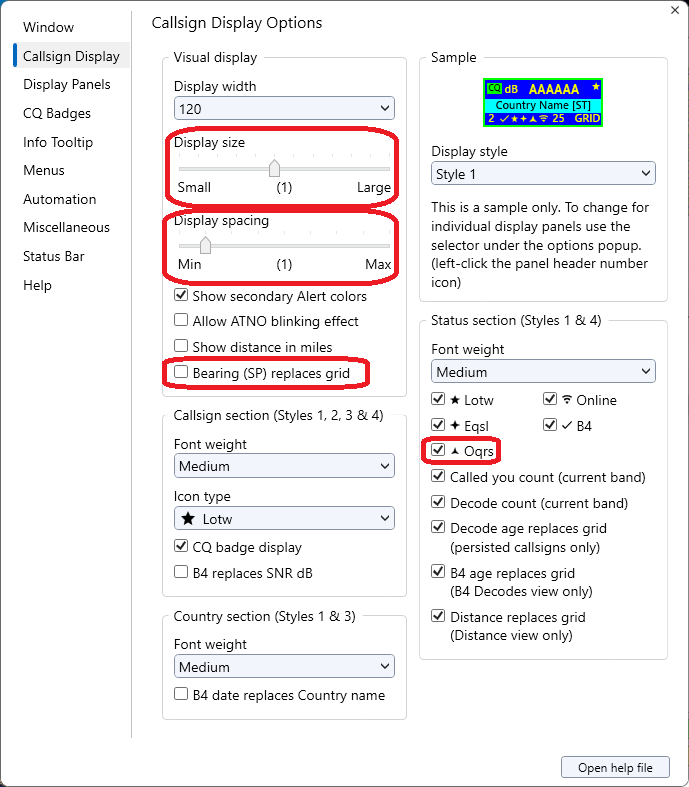689x787 pixels.
Task: Go to Miscellaneous settings
Action: pos(66,227)
